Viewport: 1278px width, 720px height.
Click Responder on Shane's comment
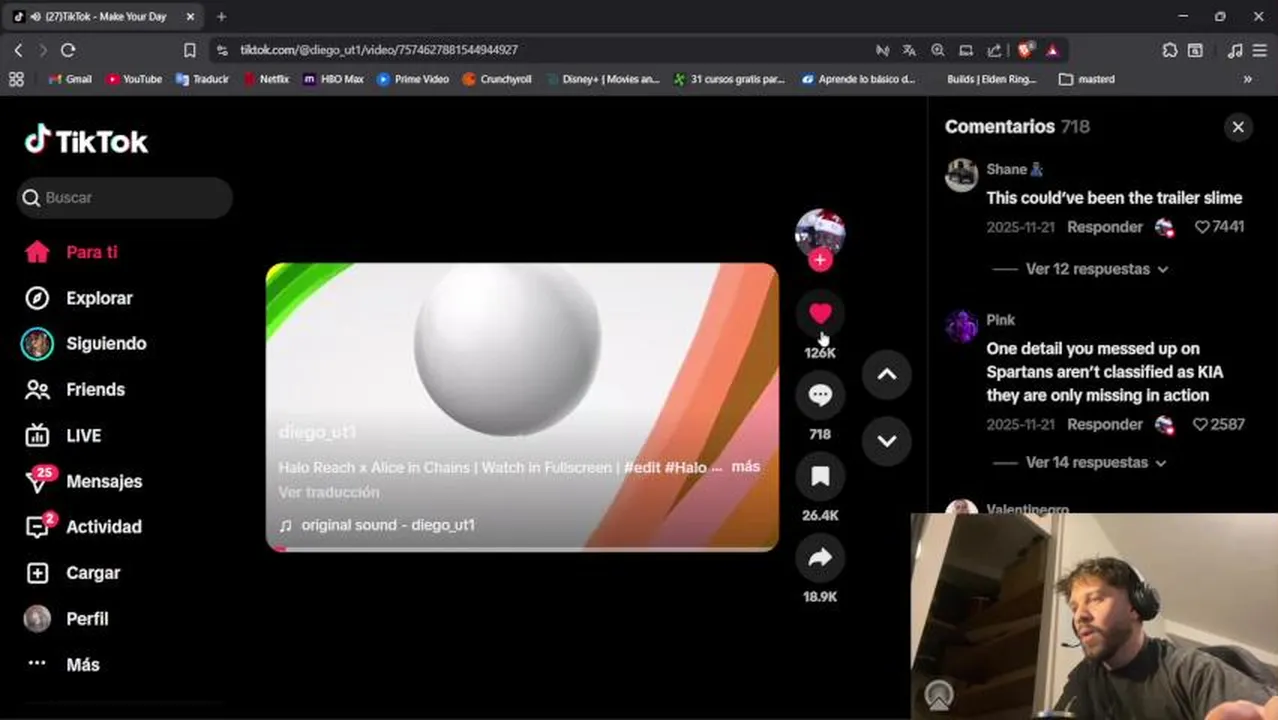[1104, 227]
